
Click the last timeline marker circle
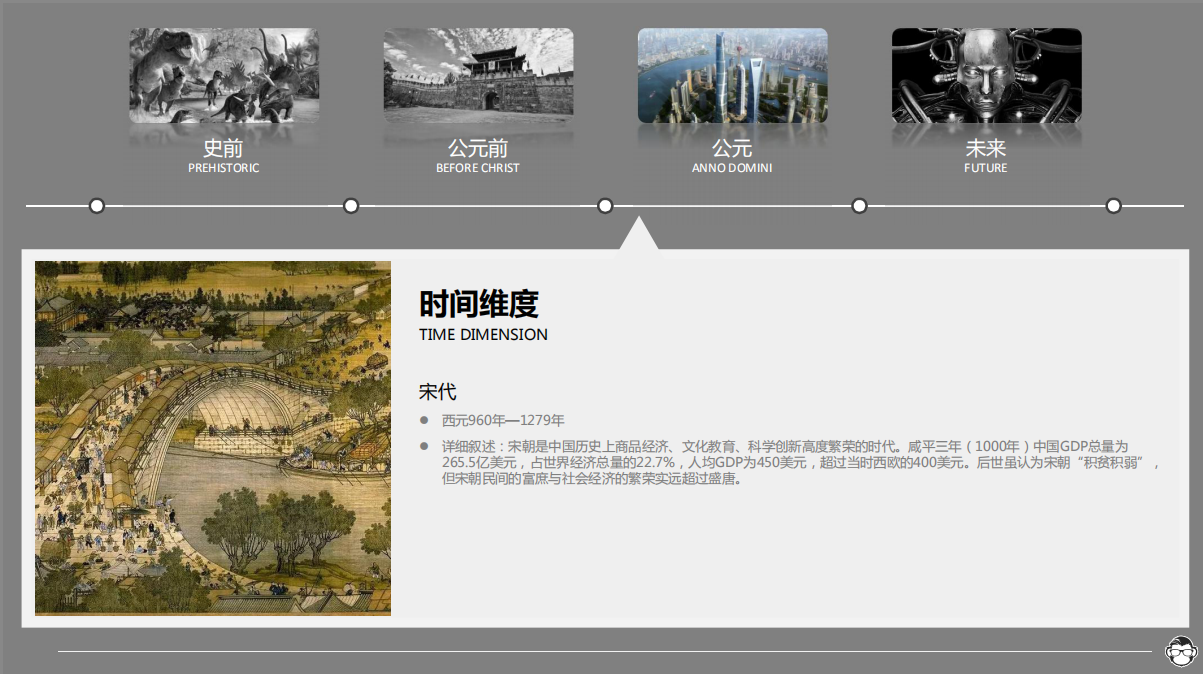(1113, 206)
